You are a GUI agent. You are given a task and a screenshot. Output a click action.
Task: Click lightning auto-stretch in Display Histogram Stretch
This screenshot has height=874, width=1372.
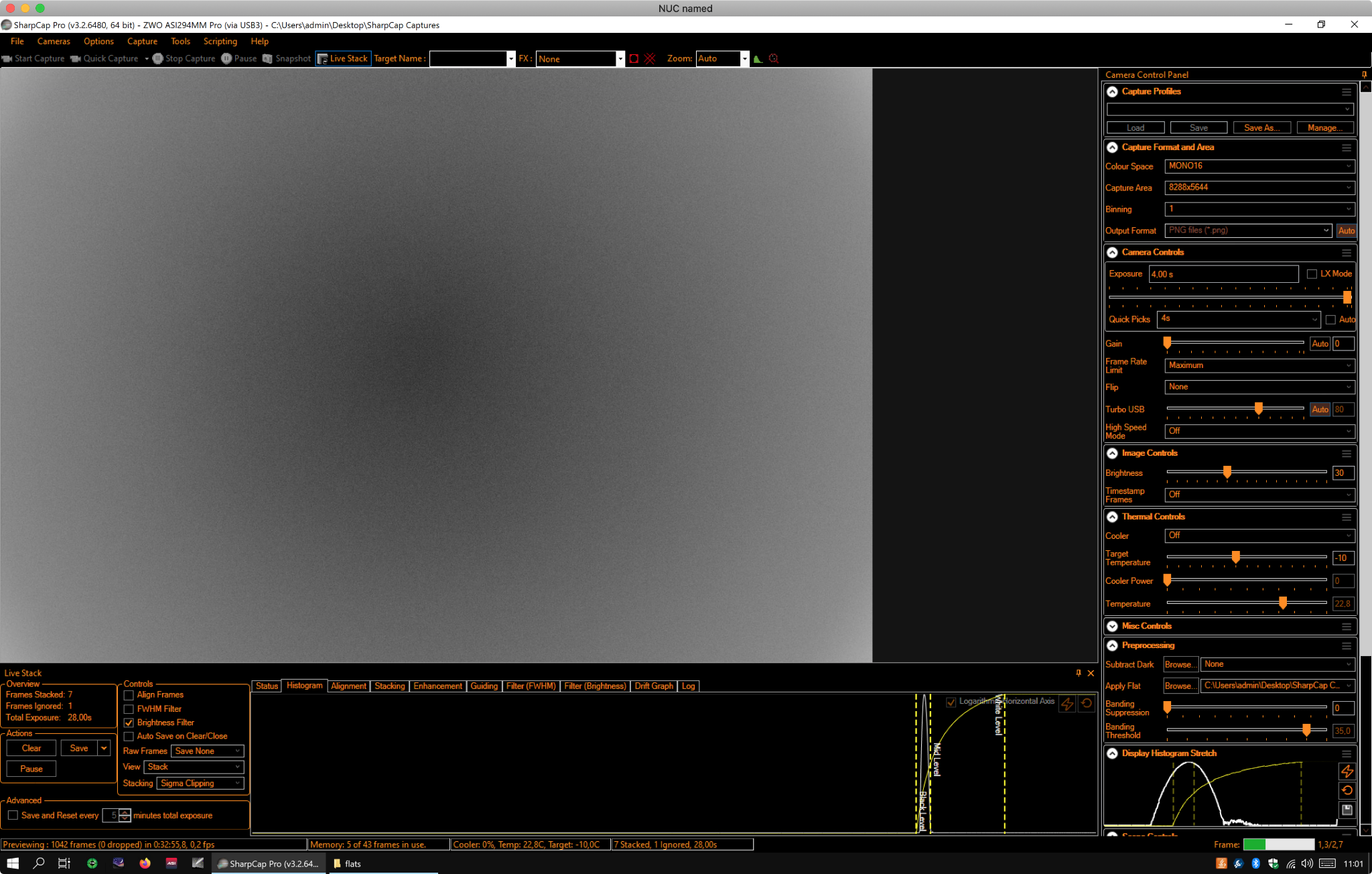pyautogui.click(x=1347, y=771)
